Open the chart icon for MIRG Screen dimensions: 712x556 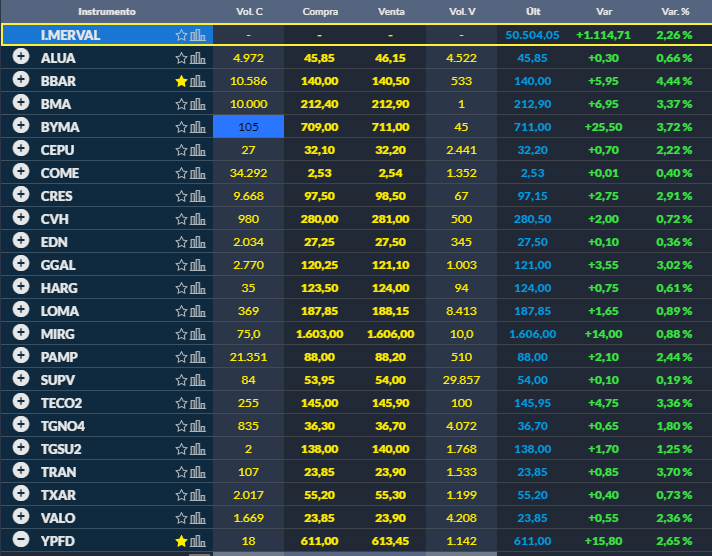198,334
